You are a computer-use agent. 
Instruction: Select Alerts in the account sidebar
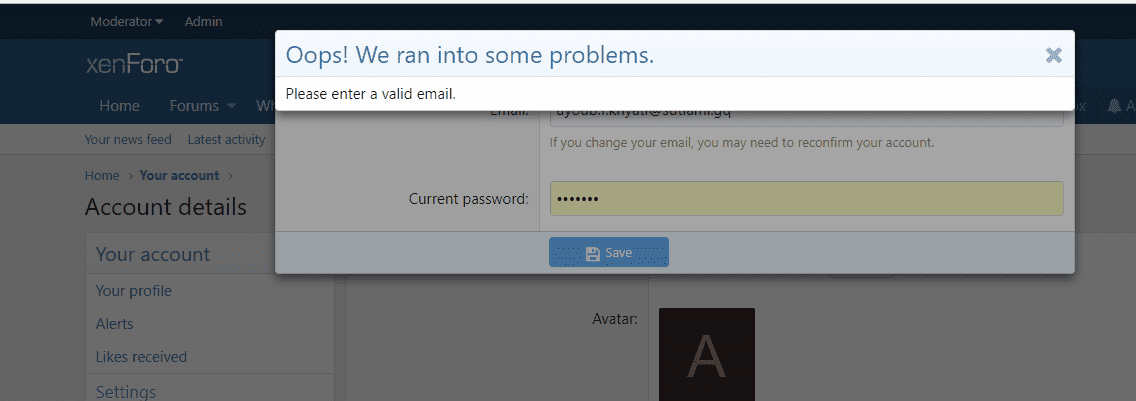(115, 324)
